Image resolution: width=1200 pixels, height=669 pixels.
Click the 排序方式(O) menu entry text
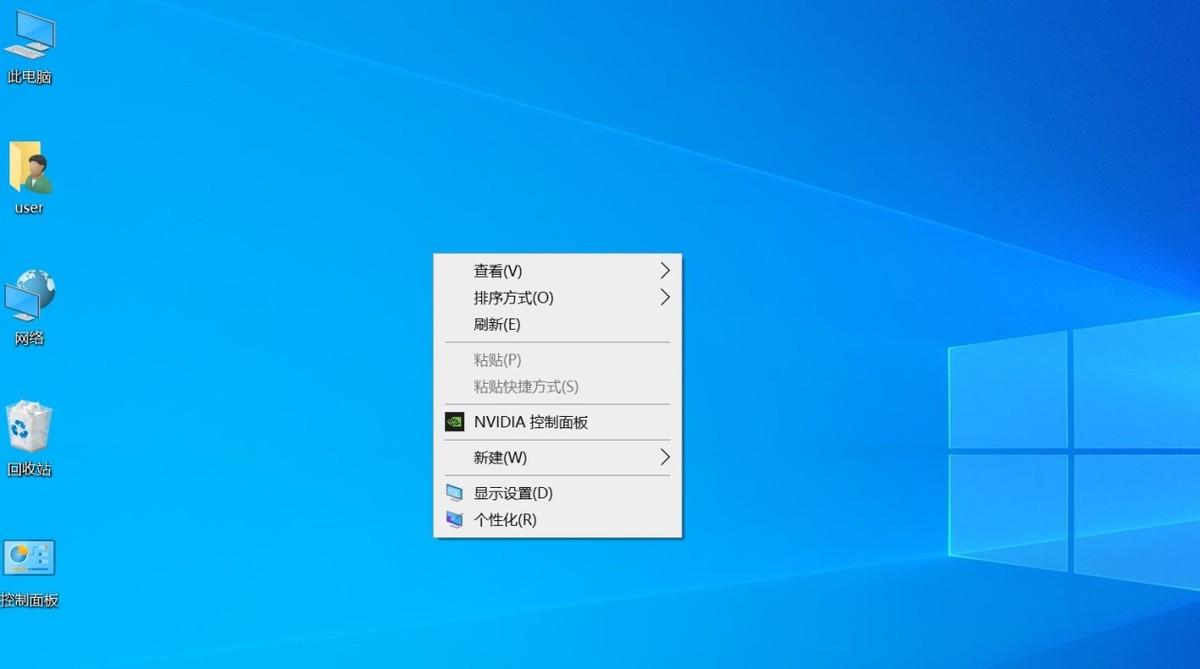coord(513,298)
